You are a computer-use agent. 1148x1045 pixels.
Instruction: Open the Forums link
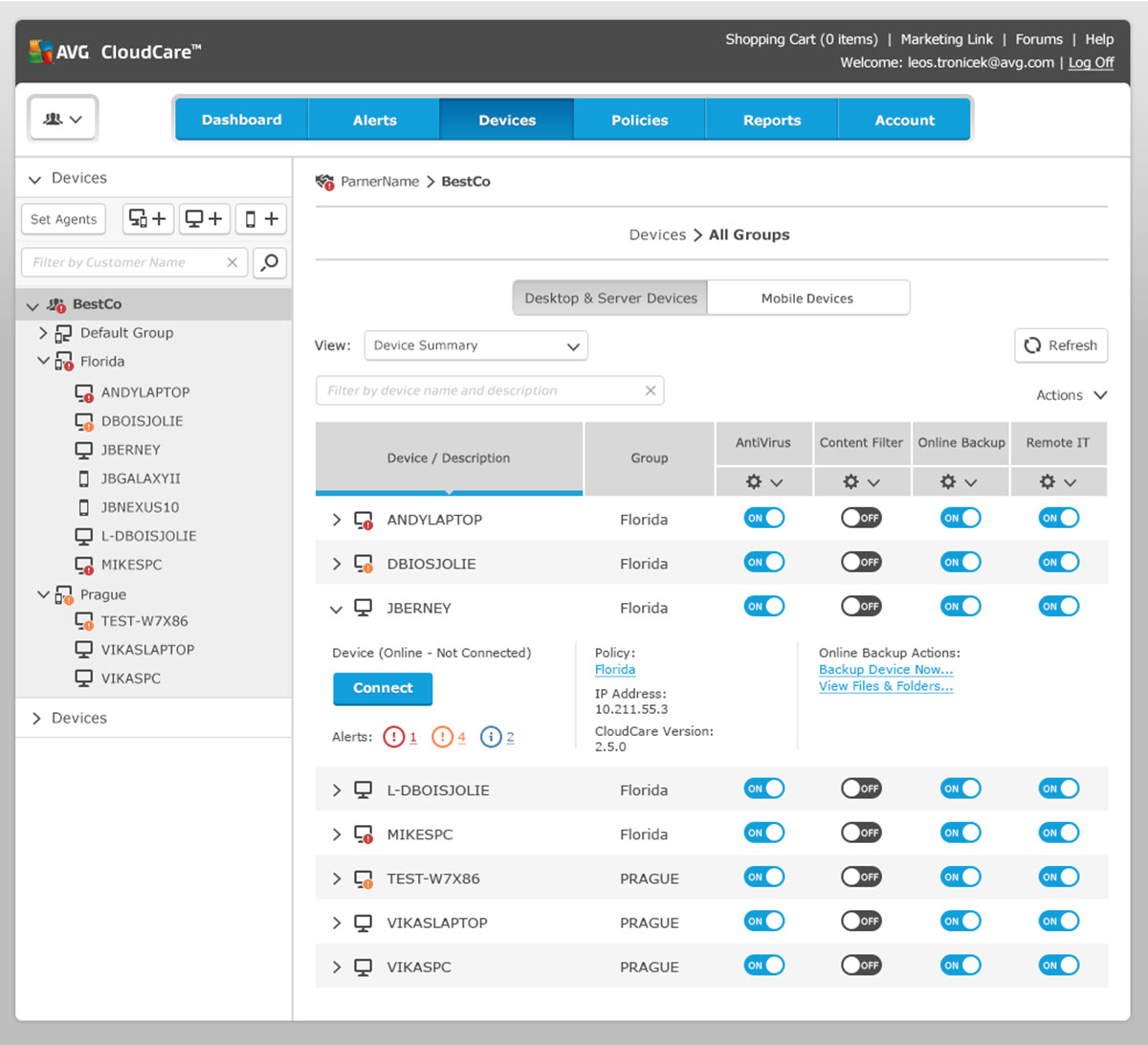[x=1039, y=39]
